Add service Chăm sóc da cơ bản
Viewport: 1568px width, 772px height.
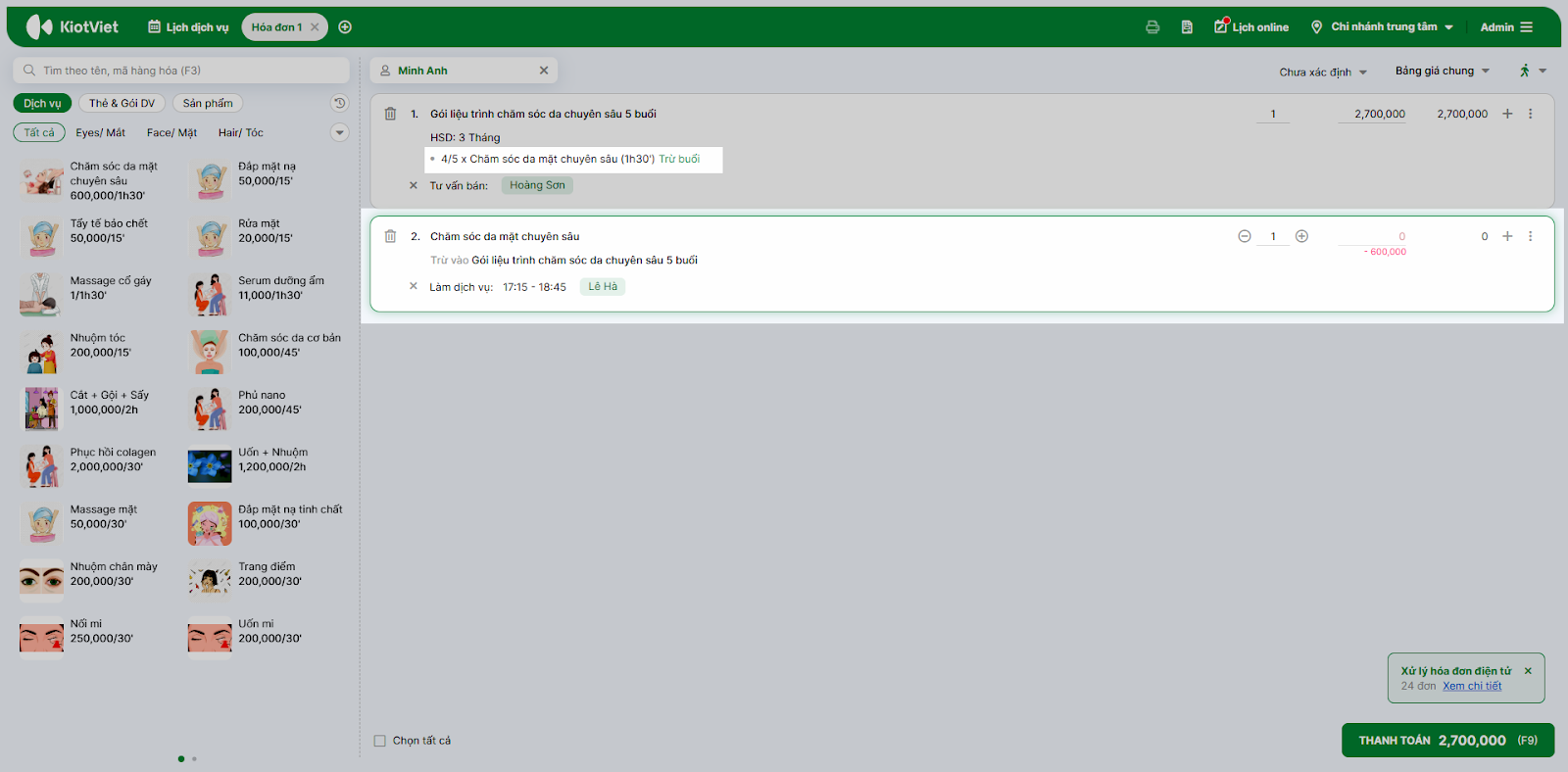(x=266, y=353)
